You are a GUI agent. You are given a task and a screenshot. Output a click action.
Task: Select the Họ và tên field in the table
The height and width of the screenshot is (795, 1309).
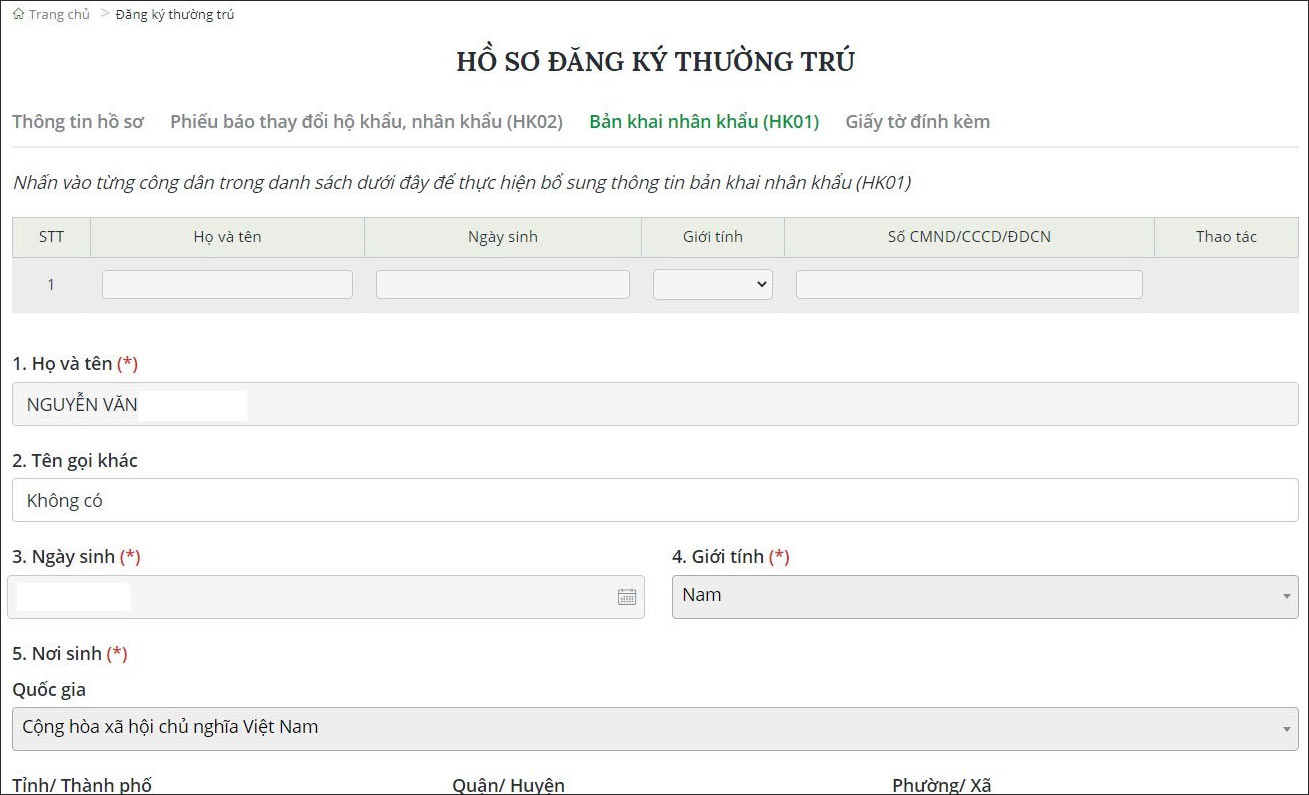[x=227, y=284]
